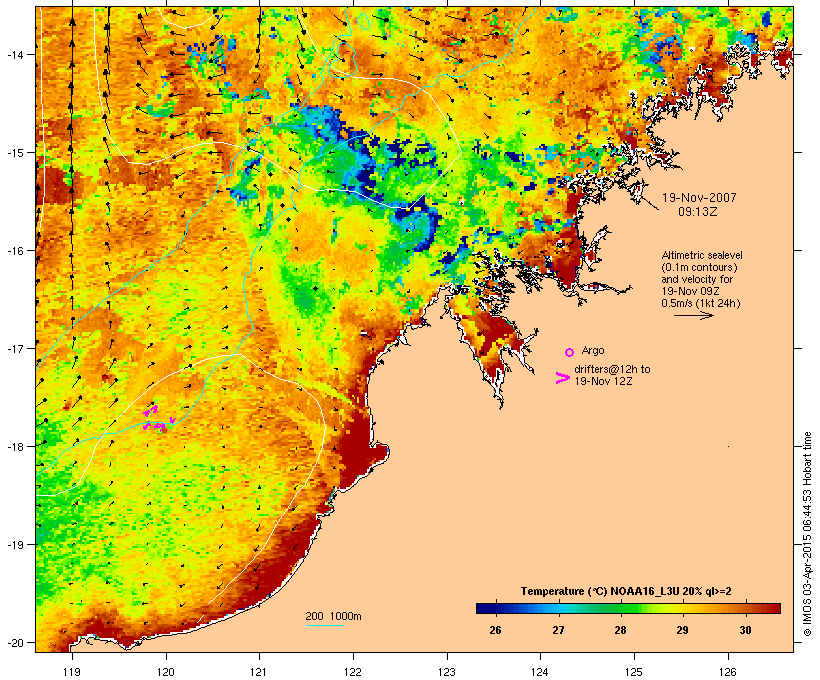Click the longitude axis label '120'
820x680 pixels.
(x=166, y=672)
